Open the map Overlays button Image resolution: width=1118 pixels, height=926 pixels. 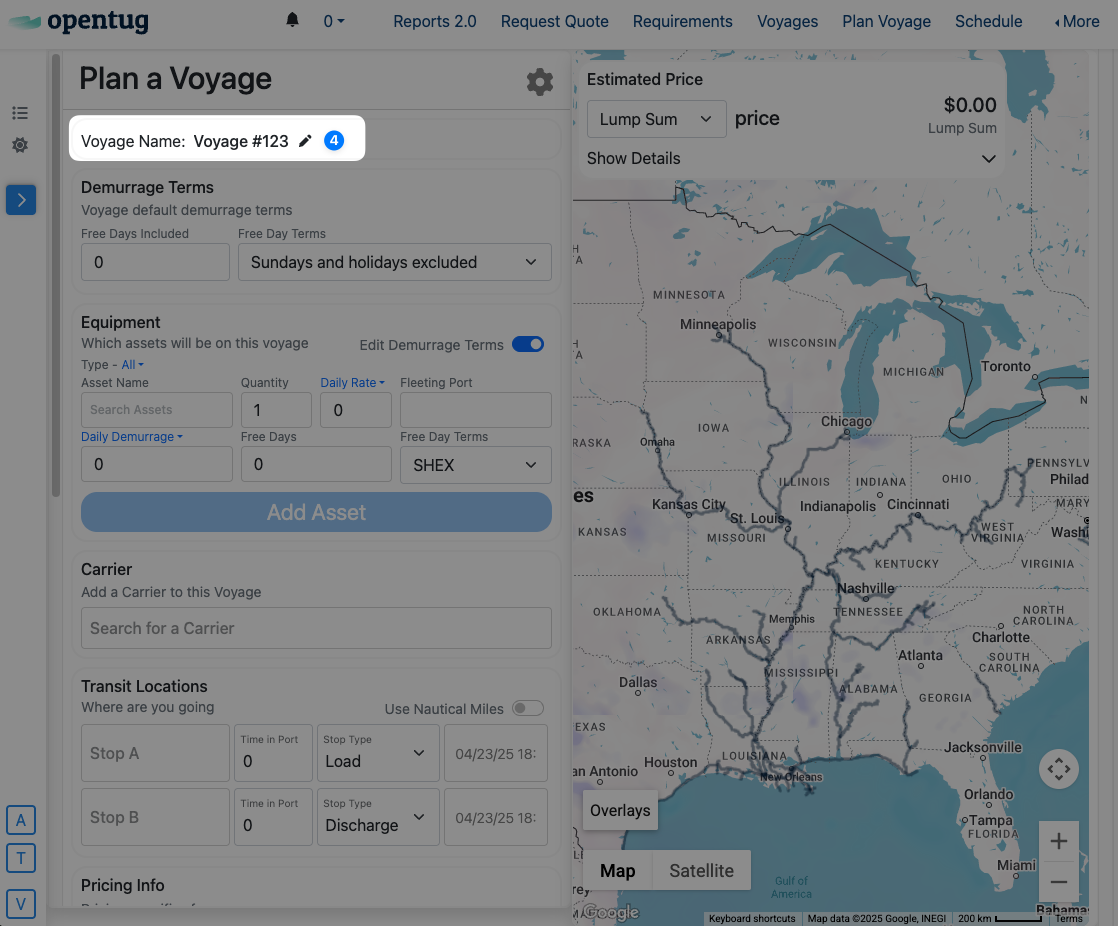pos(620,810)
